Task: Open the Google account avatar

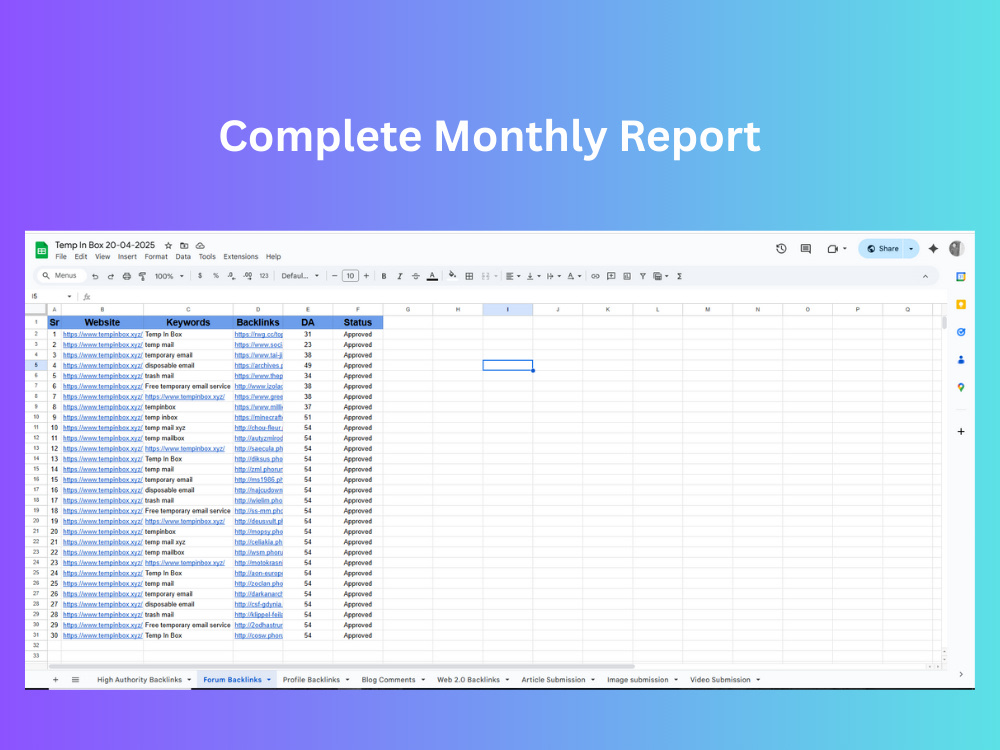Action: 956,249
